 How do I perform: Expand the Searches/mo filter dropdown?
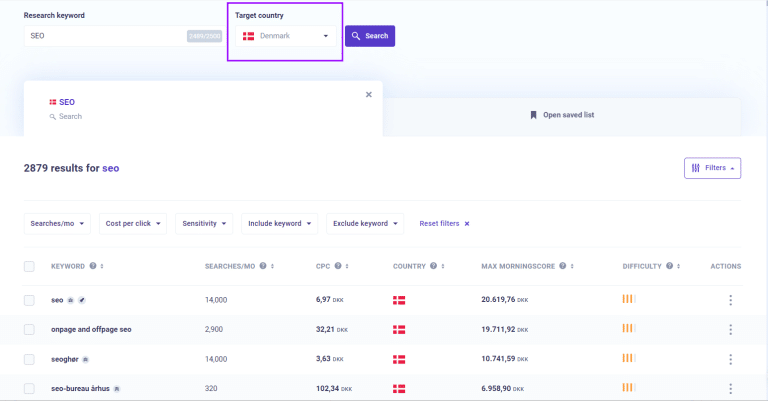(57, 224)
